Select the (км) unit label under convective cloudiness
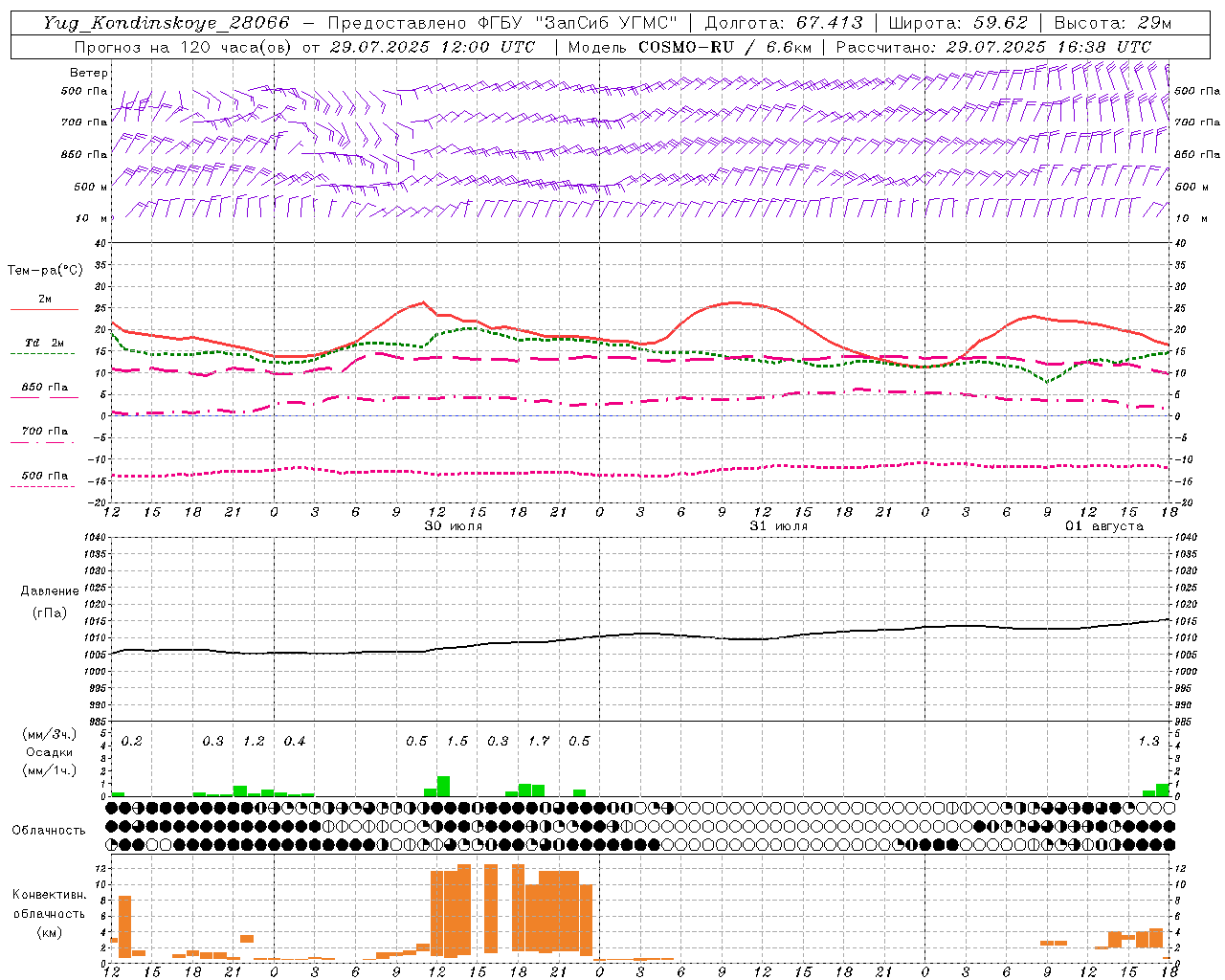 coord(49,932)
